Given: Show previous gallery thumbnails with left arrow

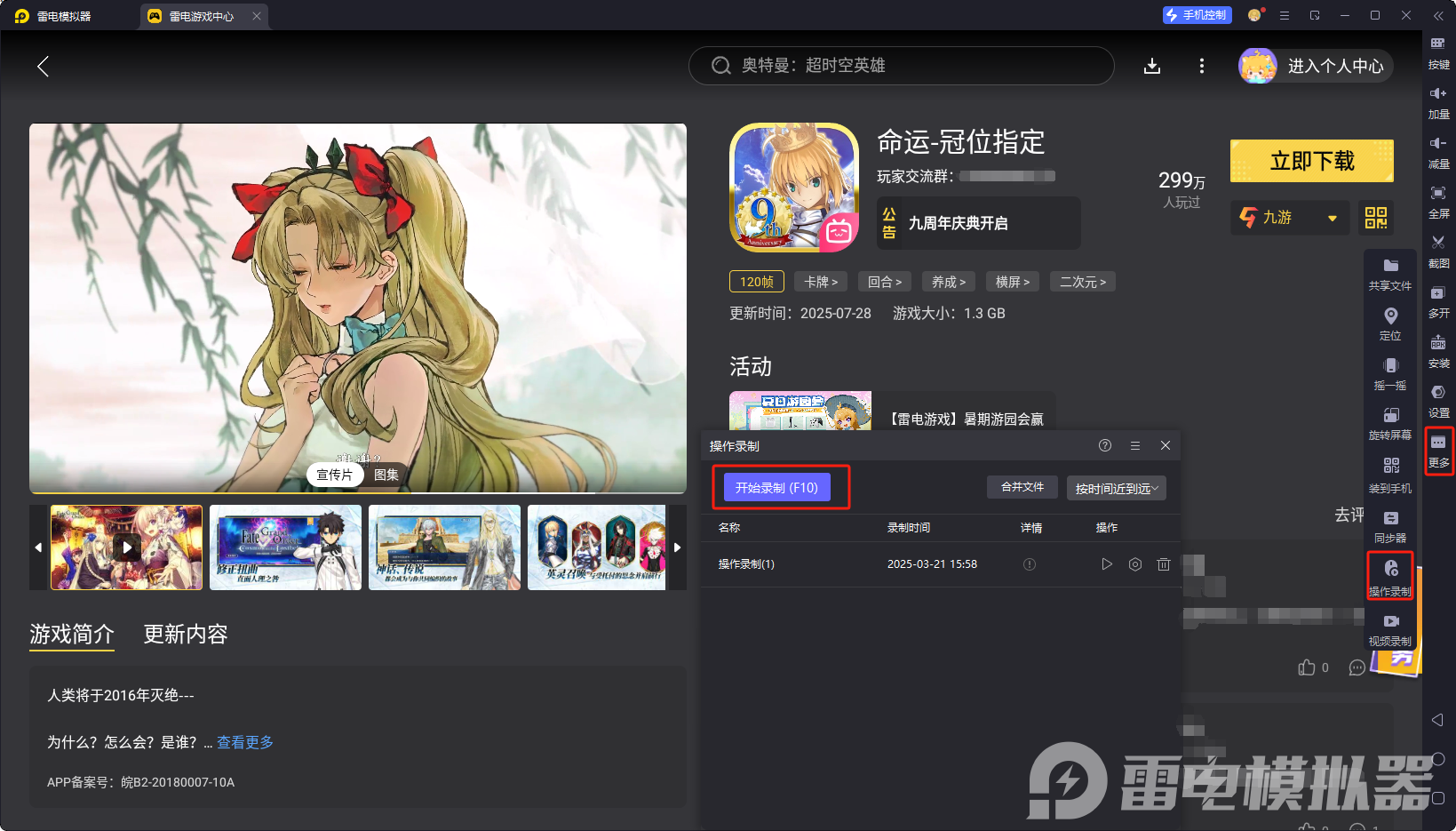Looking at the screenshot, I should [38, 547].
